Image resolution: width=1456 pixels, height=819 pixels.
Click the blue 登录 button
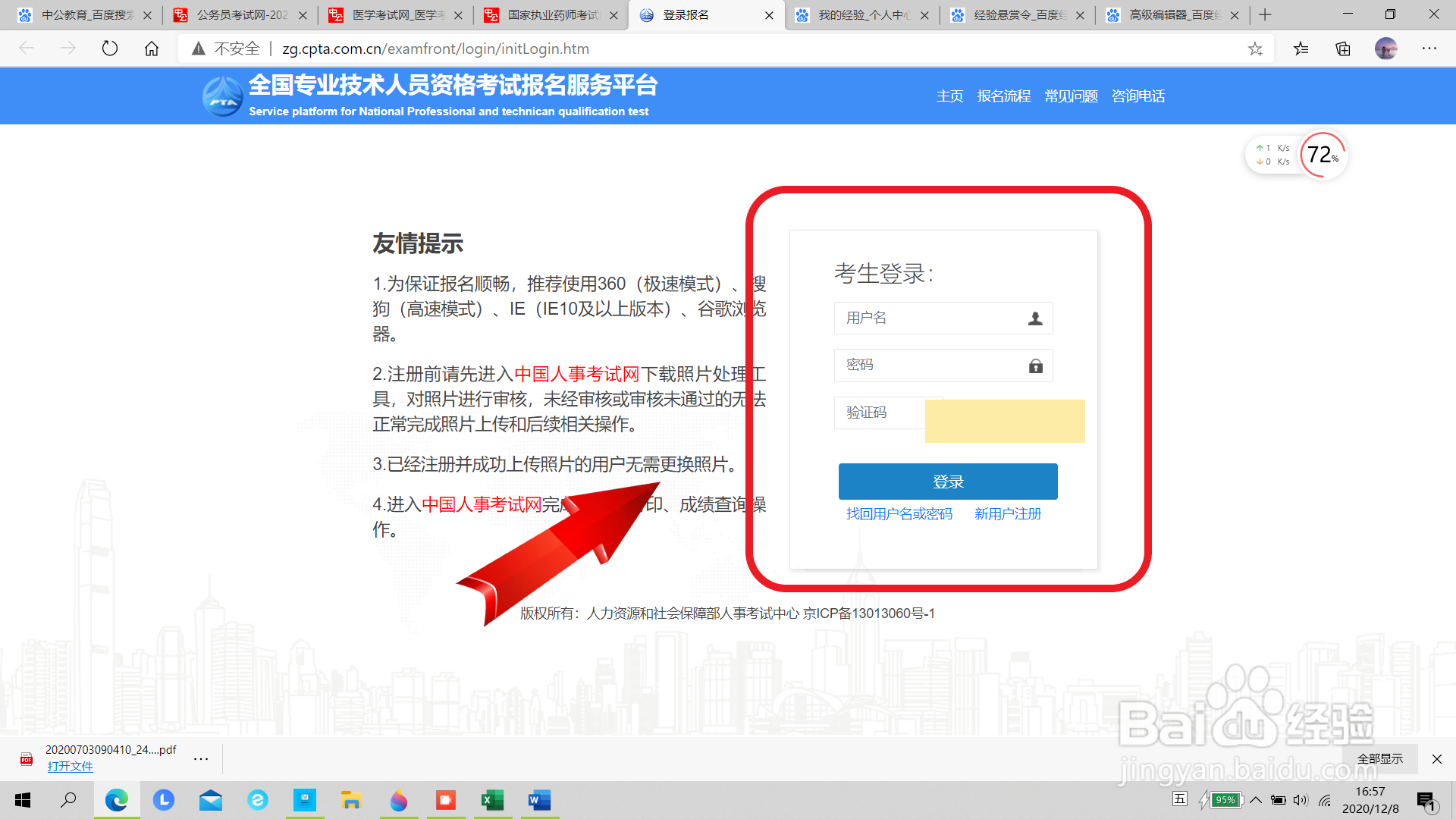point(948,482)
